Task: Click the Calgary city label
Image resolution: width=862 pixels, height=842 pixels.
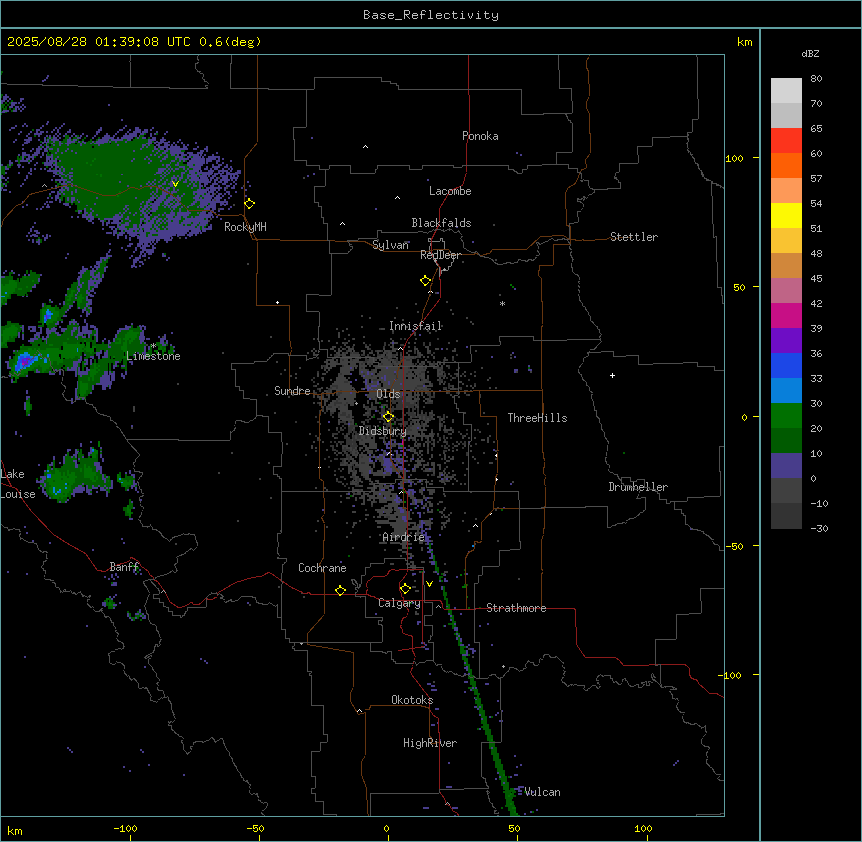Action: [399, 603]
